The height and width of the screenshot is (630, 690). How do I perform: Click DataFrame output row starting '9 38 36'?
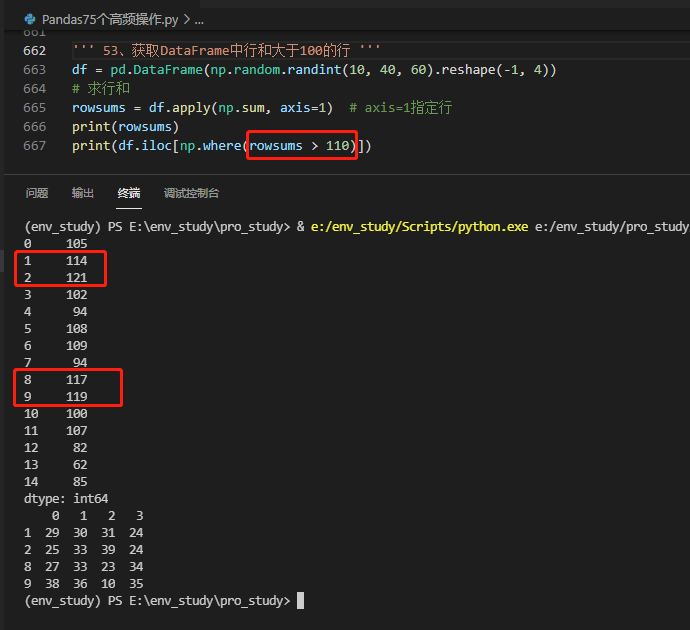pos(84,584)
